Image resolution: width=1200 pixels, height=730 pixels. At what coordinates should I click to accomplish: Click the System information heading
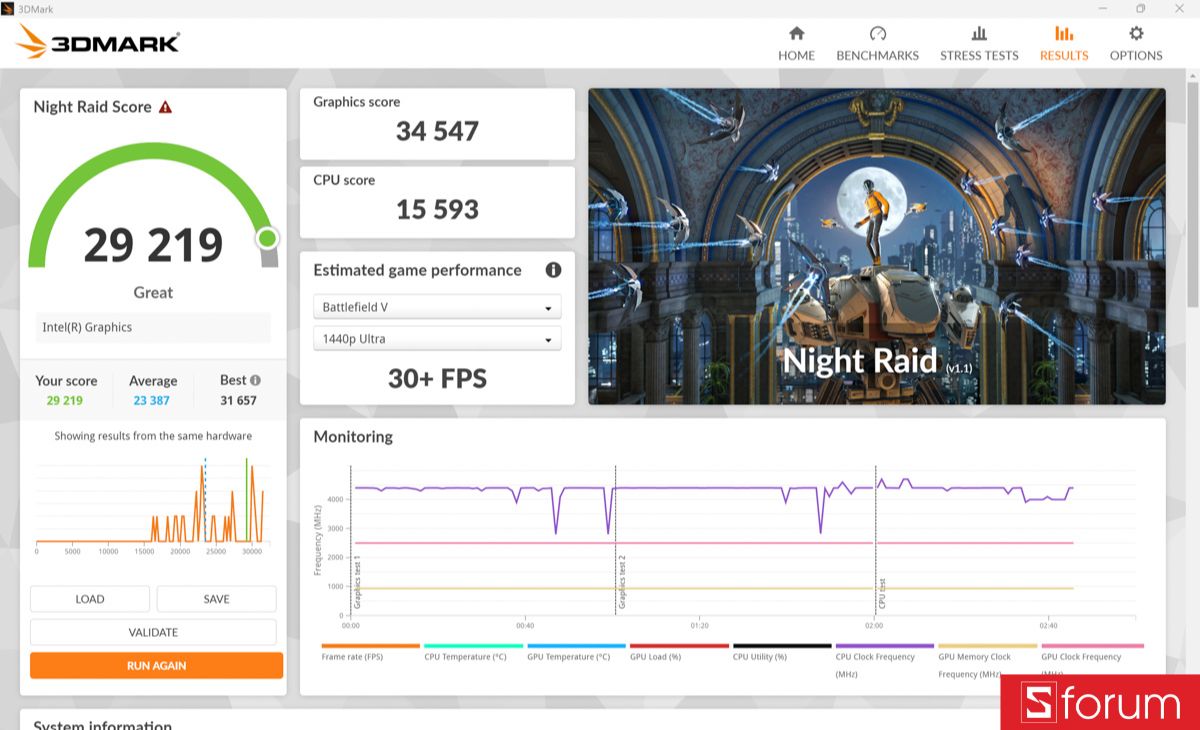tap(103, 724)
